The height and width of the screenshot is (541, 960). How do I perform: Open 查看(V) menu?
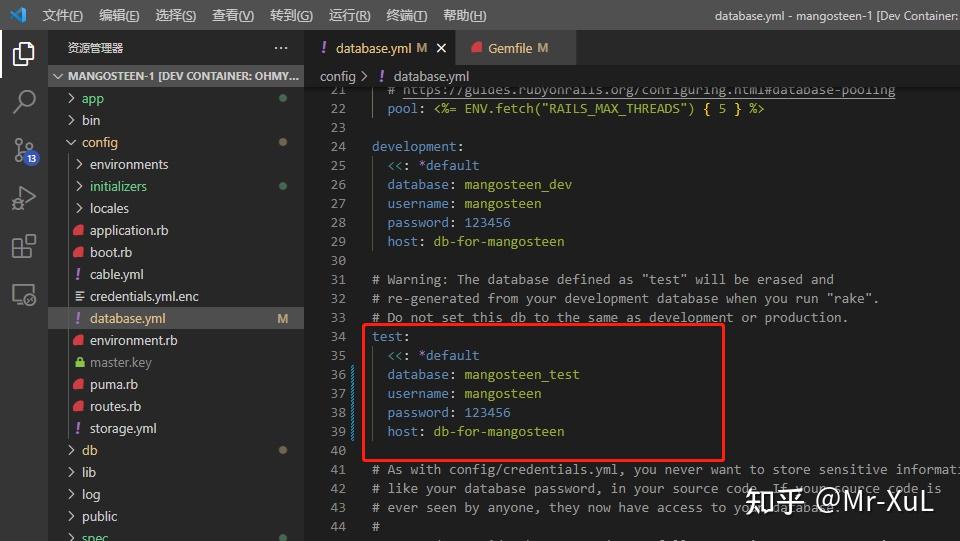pos(233,15)
